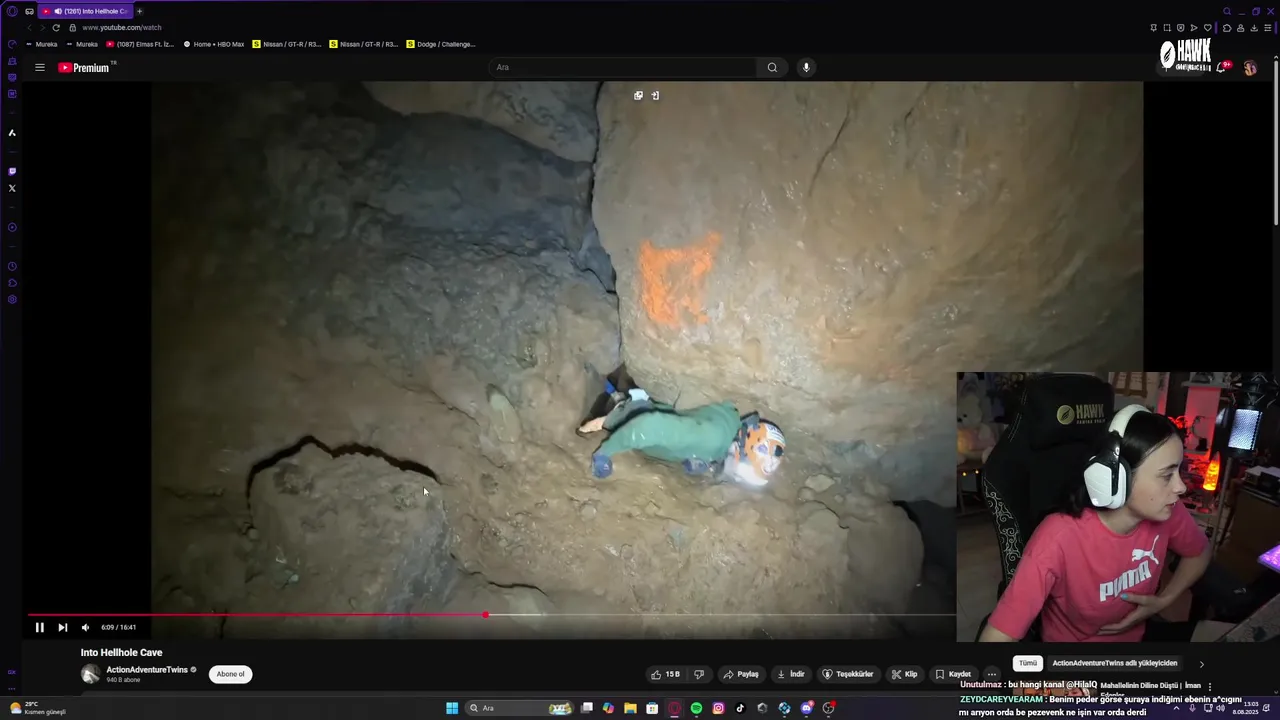The image size is (1280, 720).
Task: Select the "Tümü" filter chip
Action: pos(1028,663)
